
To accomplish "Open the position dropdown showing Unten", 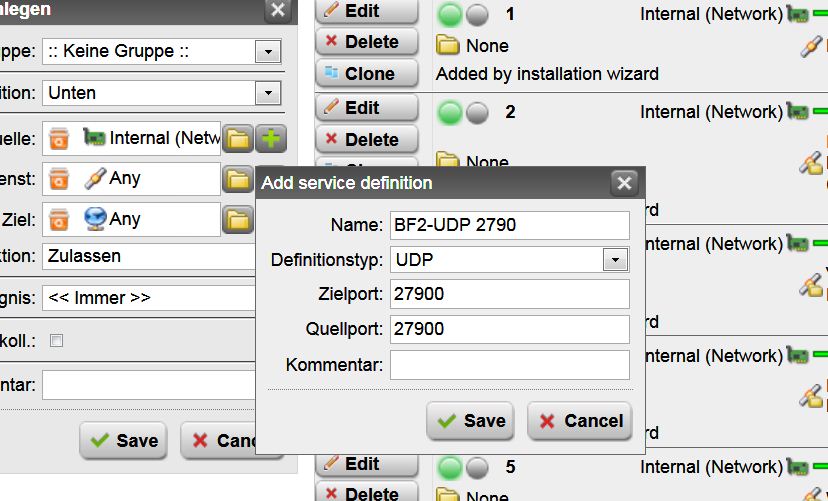I will tap(267, 93).
